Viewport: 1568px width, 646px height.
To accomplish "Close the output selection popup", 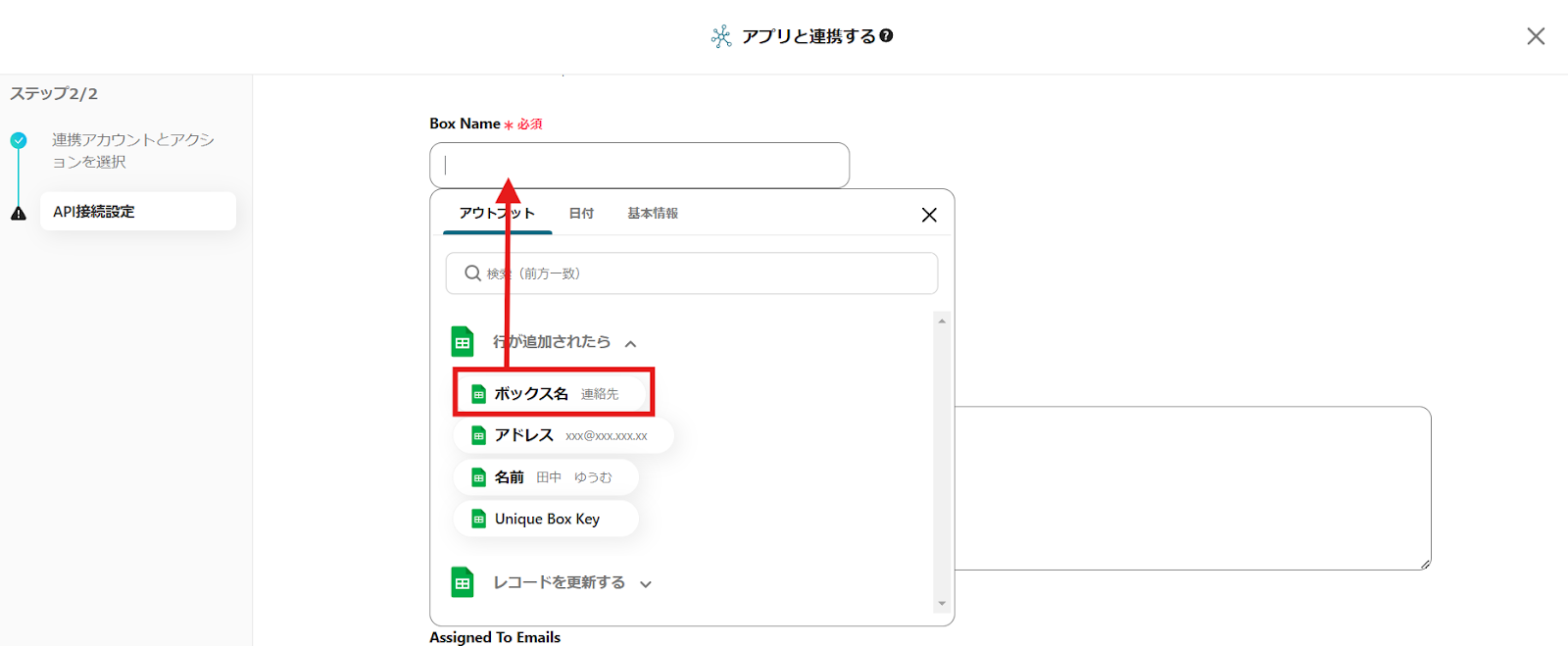I will [x=929, y=215].
